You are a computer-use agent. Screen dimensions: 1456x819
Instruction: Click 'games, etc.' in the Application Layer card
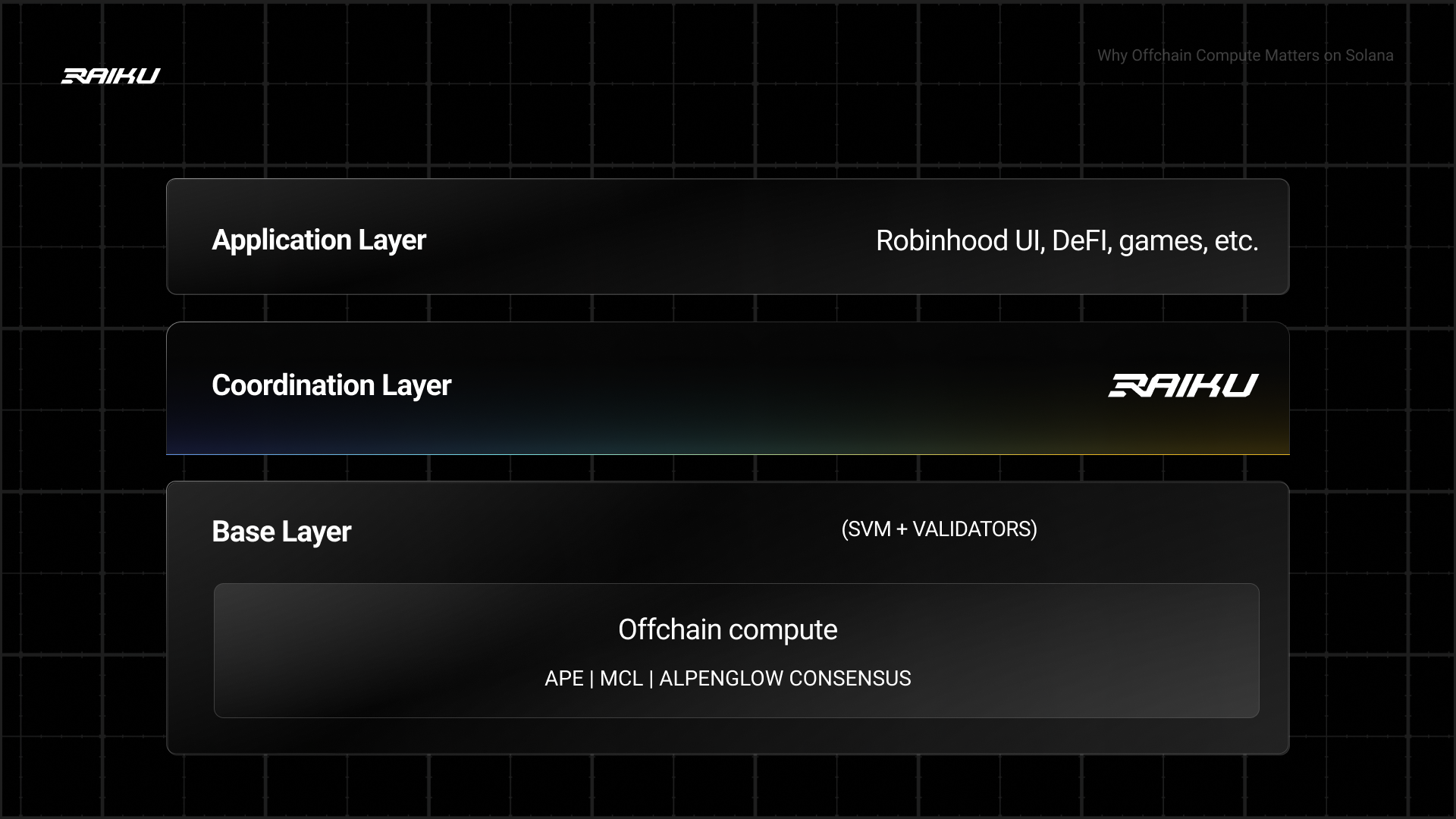[x=1188, y=240]
